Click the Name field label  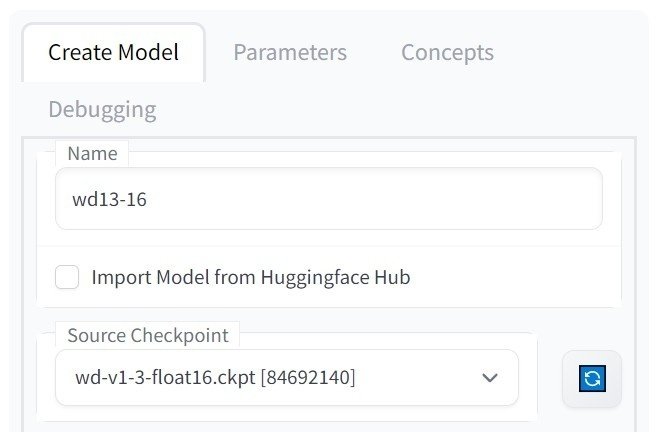(92, 153)
